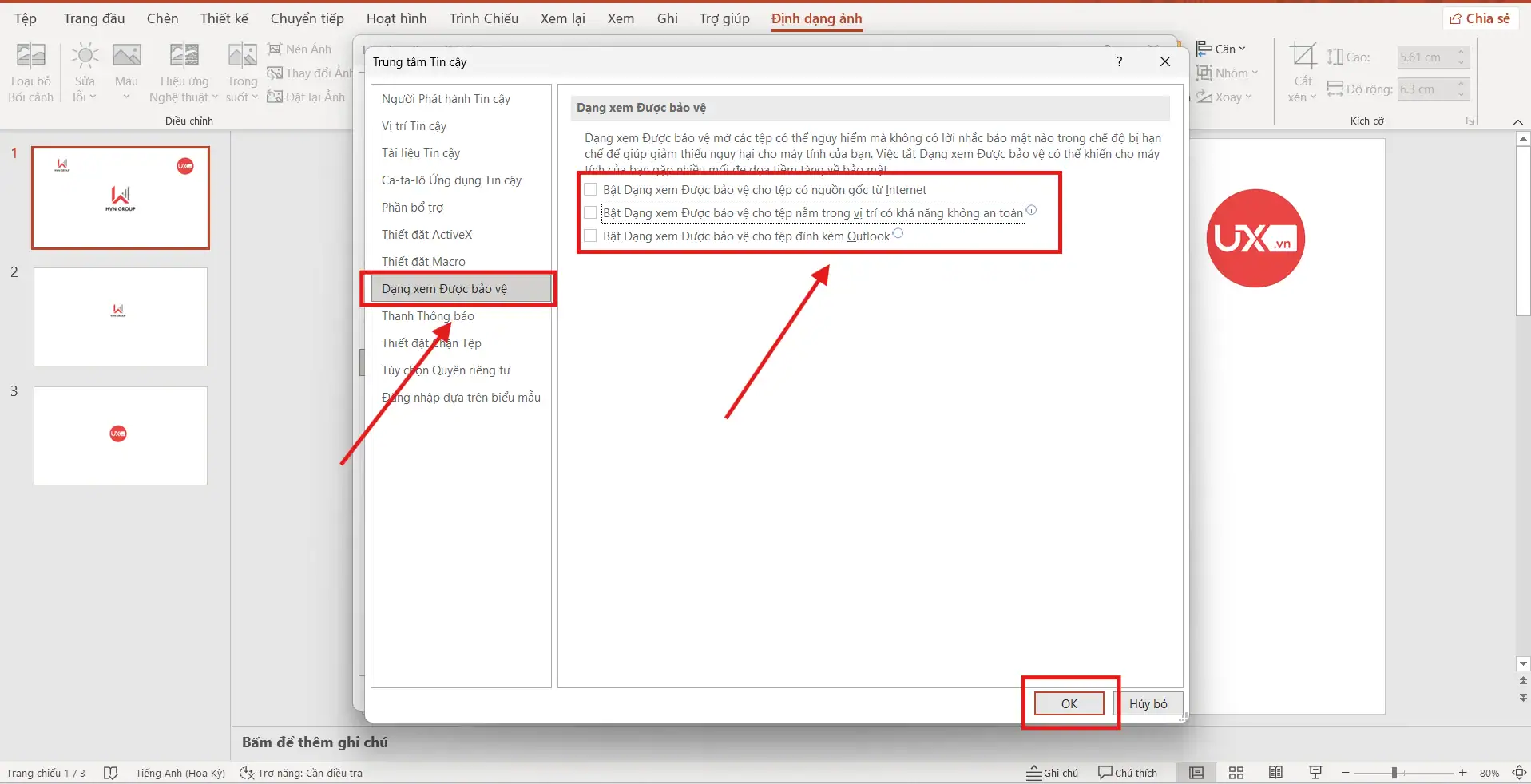This screenshot has height=784, width=1531.
Task: Open the Group (Nhóm) dropdown
Action: (1228, 73)
